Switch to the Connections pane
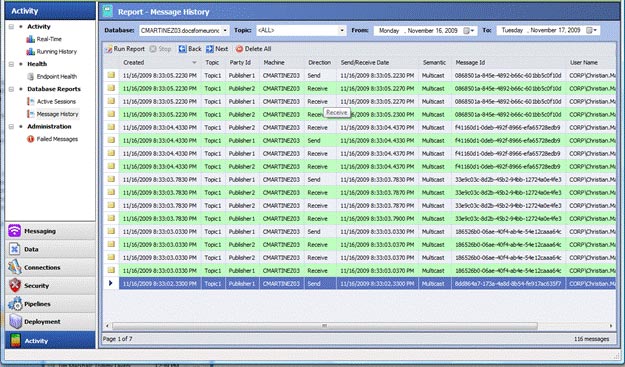This screenshot has height=367, width=625. click(x=50, y=267)
